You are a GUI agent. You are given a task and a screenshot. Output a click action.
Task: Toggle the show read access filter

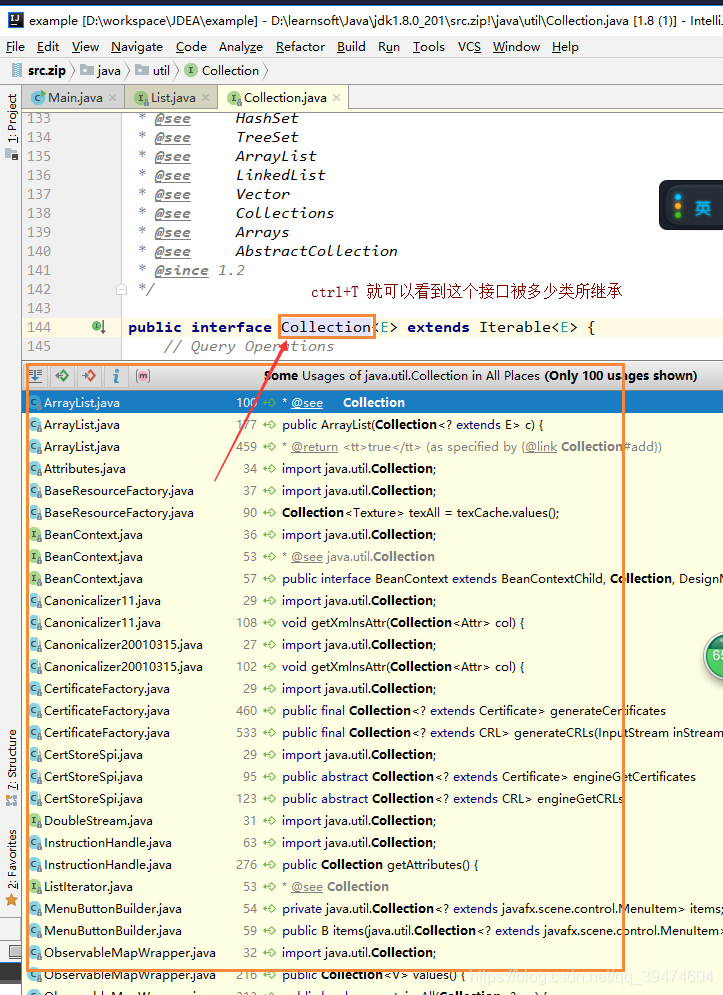click(62, 376)
